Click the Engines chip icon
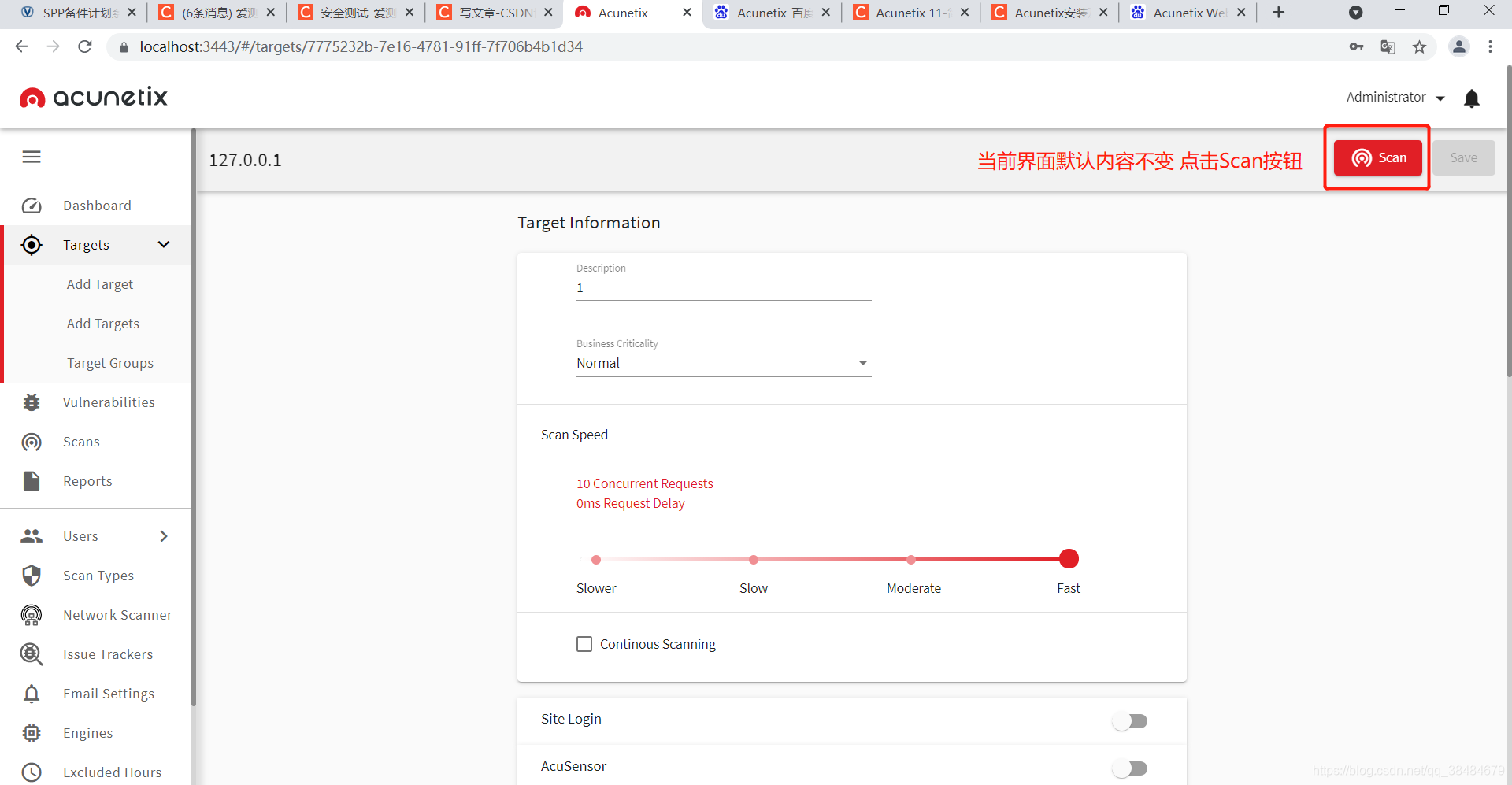The width and height of the screenshot is (1512, 785). click(31, 733)
